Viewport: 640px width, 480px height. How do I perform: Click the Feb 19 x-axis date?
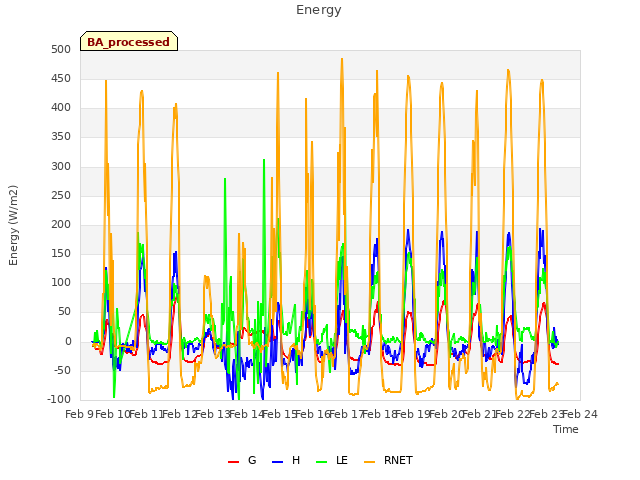coord(413,415)
